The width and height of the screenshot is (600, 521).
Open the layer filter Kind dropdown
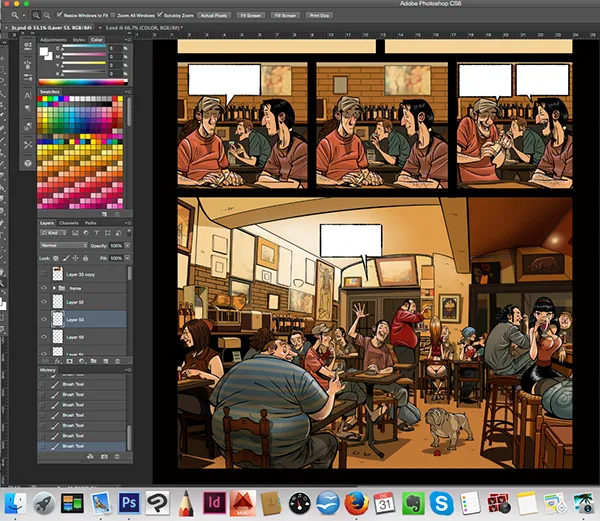(x=54, y=233)
